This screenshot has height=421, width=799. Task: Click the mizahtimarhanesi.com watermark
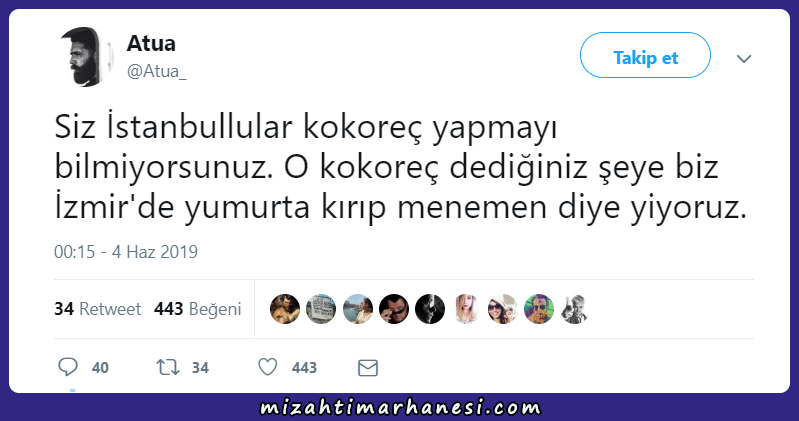(x=400, y=408)
